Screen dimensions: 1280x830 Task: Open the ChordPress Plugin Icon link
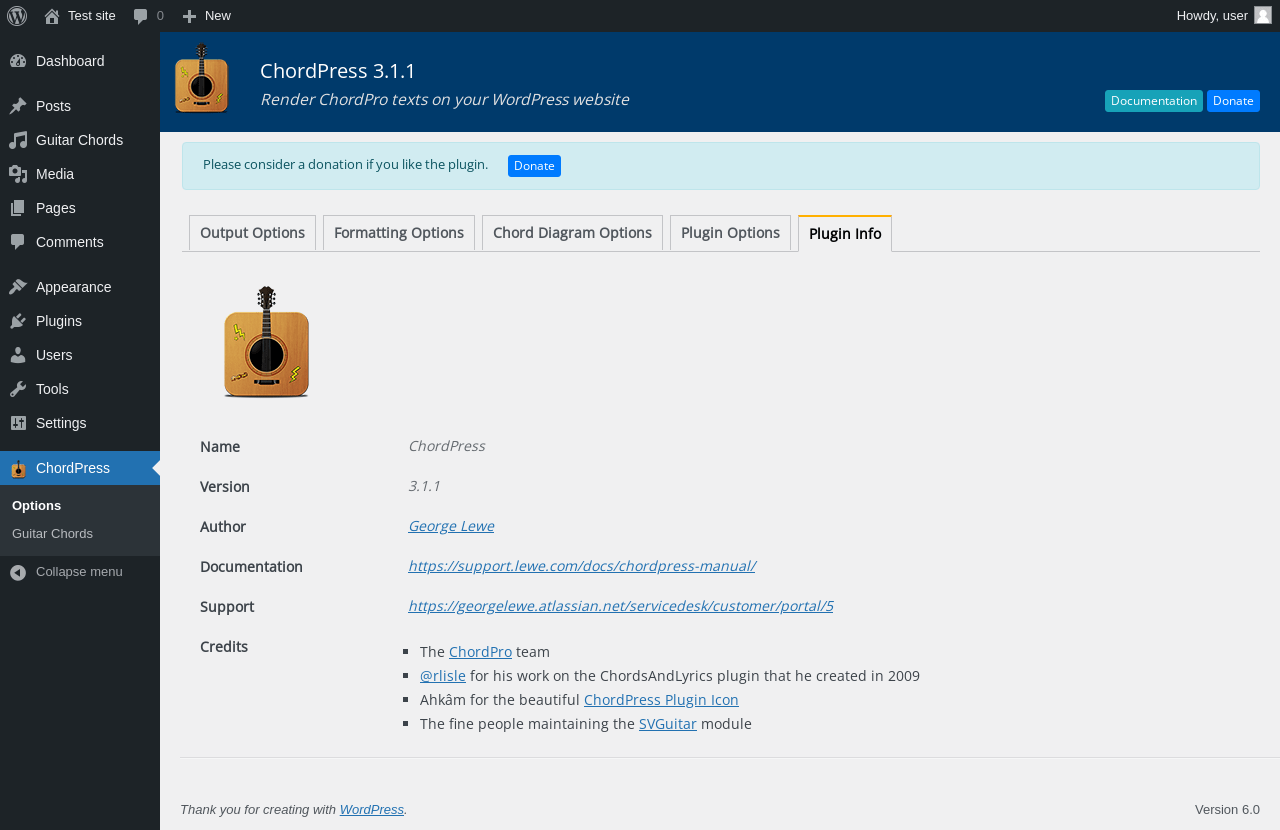[661, 700]
